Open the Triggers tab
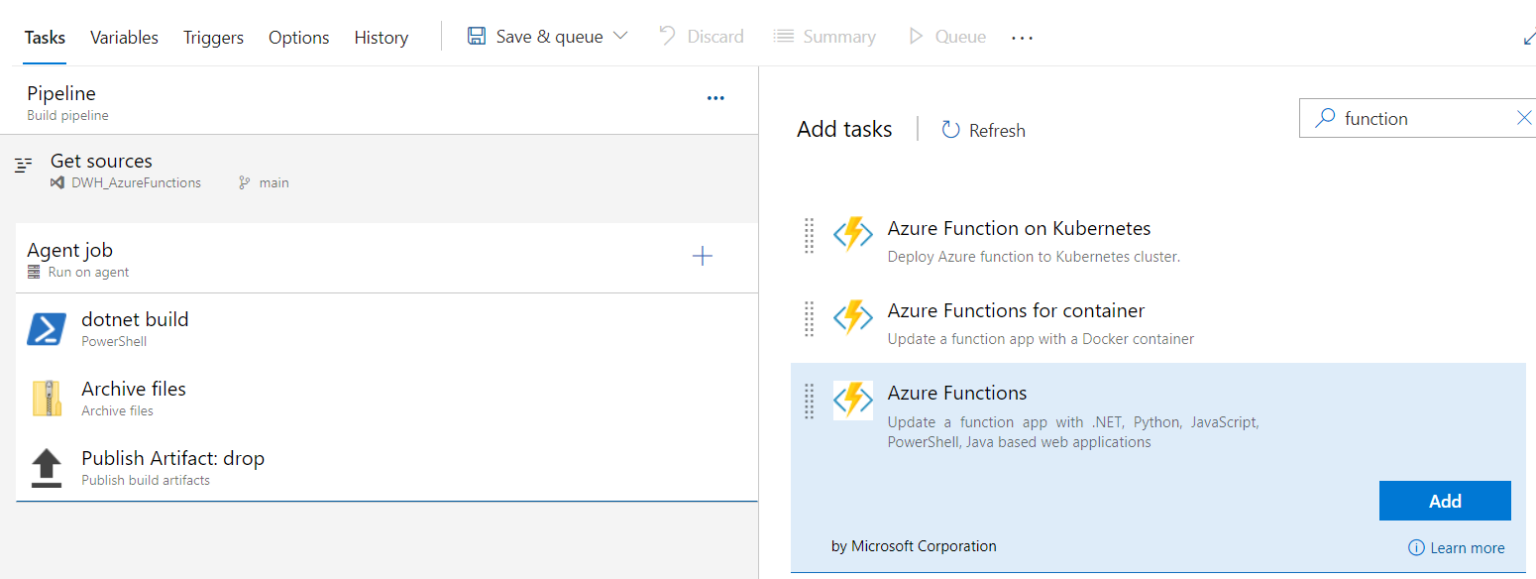The image size is (1536, 579). click(213, 37)
